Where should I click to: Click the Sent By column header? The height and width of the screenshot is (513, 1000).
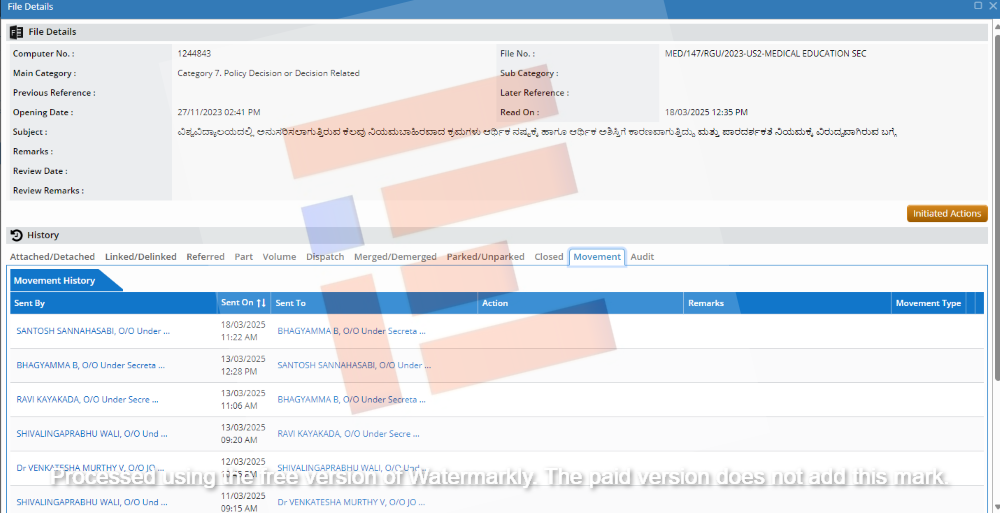[30, 303]
